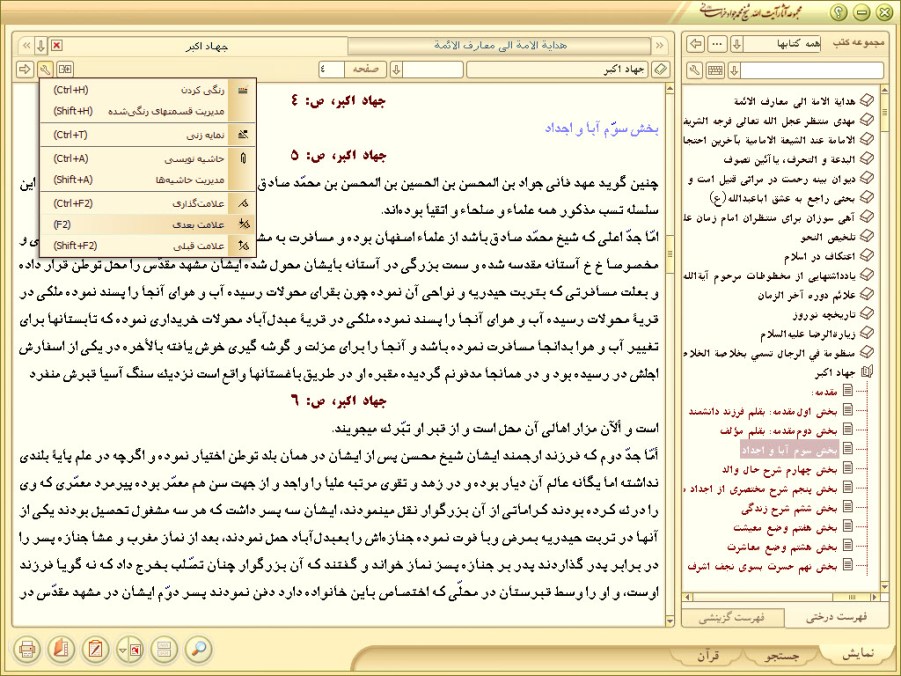Open the بخش سوّم آبا و اجداد blue heading link
This screenshot has height=676, width=901.
click(x=601, y=128)
